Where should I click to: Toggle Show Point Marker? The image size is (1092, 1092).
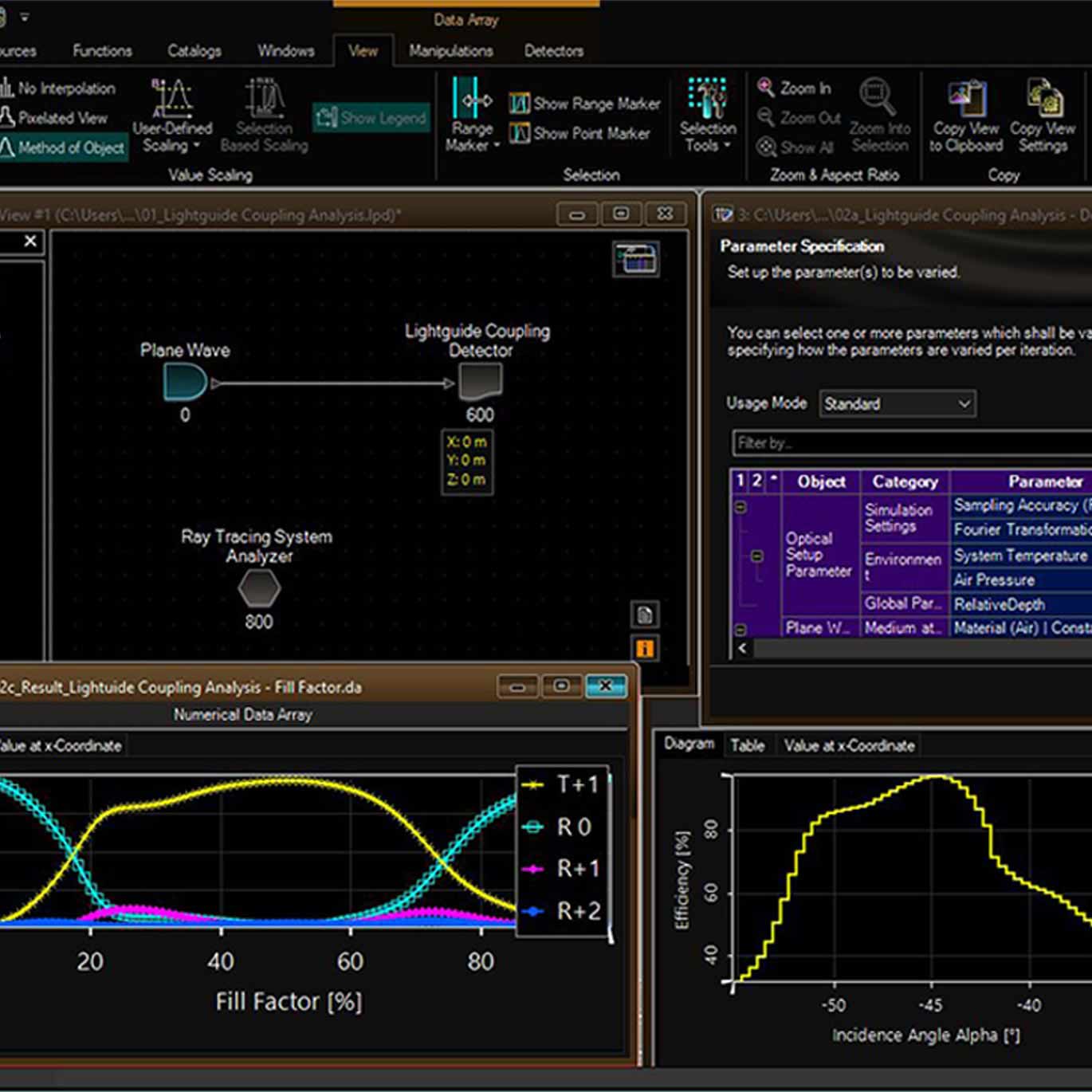(579, 133)
